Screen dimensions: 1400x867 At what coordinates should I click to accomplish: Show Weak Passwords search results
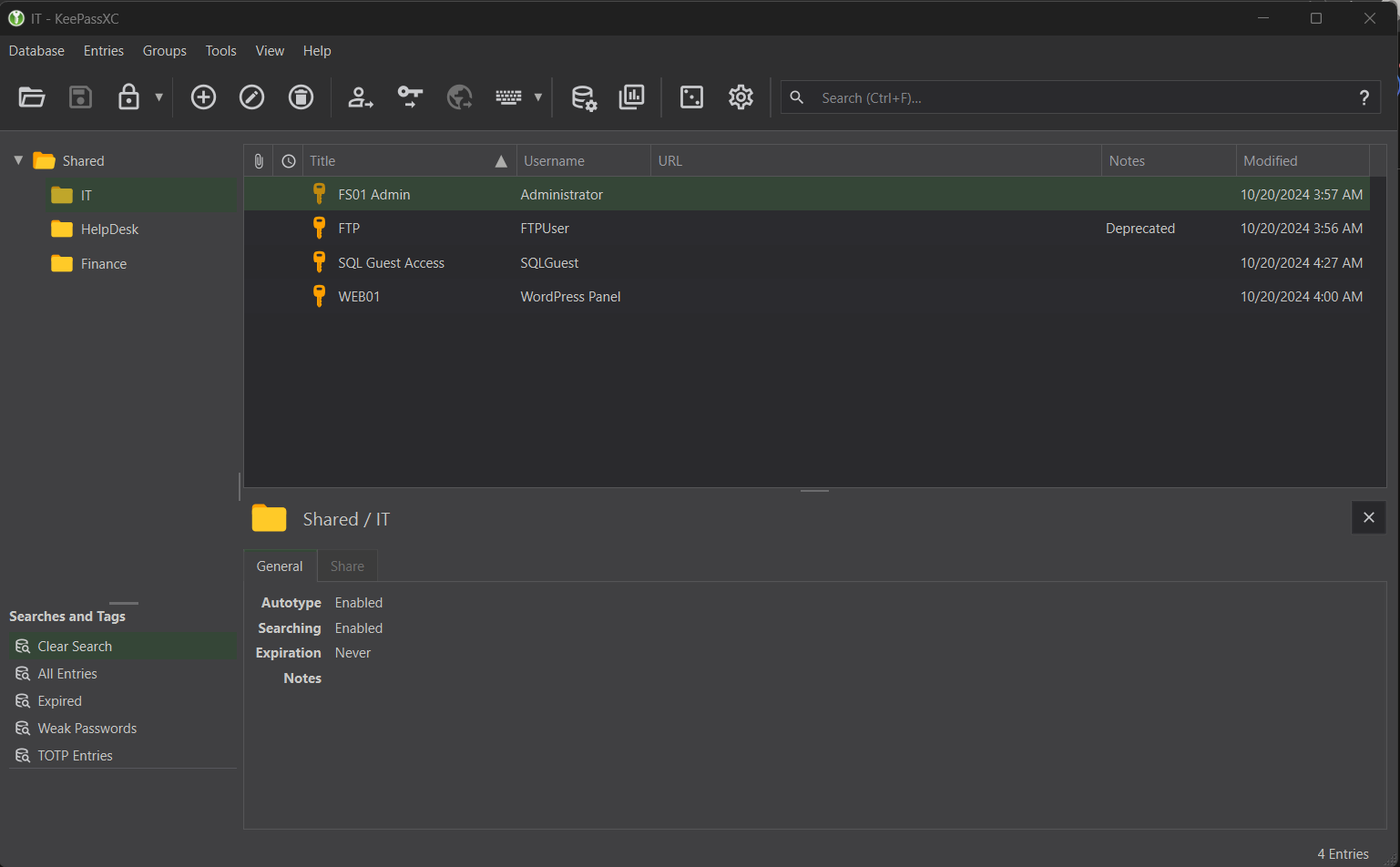87,729
